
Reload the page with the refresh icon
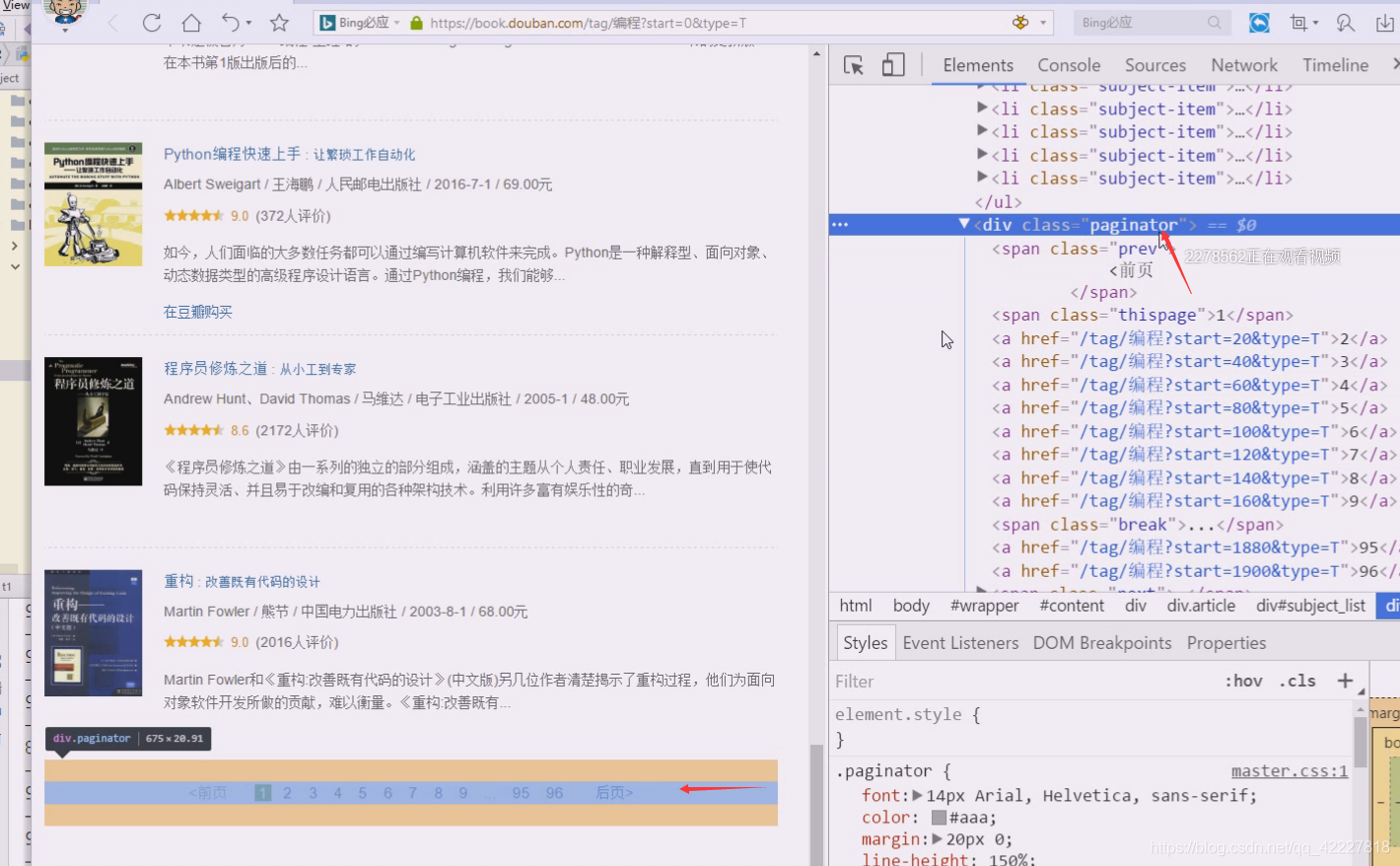tap(152, 22)
